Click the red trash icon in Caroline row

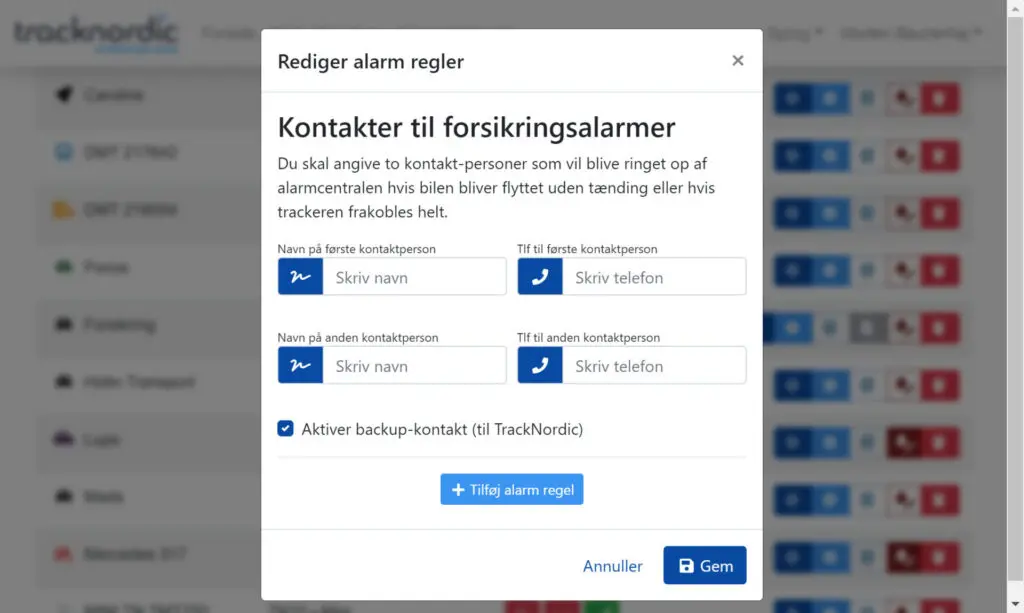click(938, 98)
